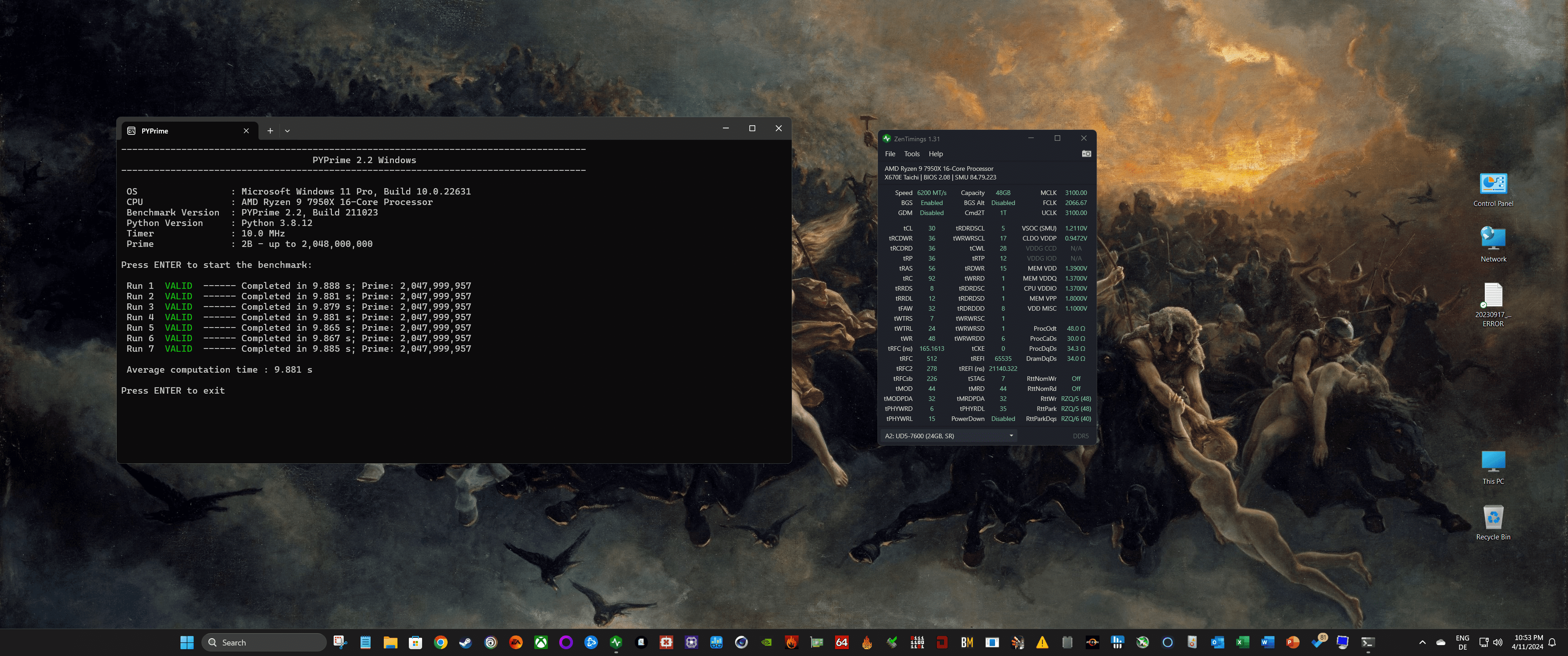The height and width of the screenshot is (656, 1568).
Task: Show hidden system tray icons
Action: point(1422,642)
